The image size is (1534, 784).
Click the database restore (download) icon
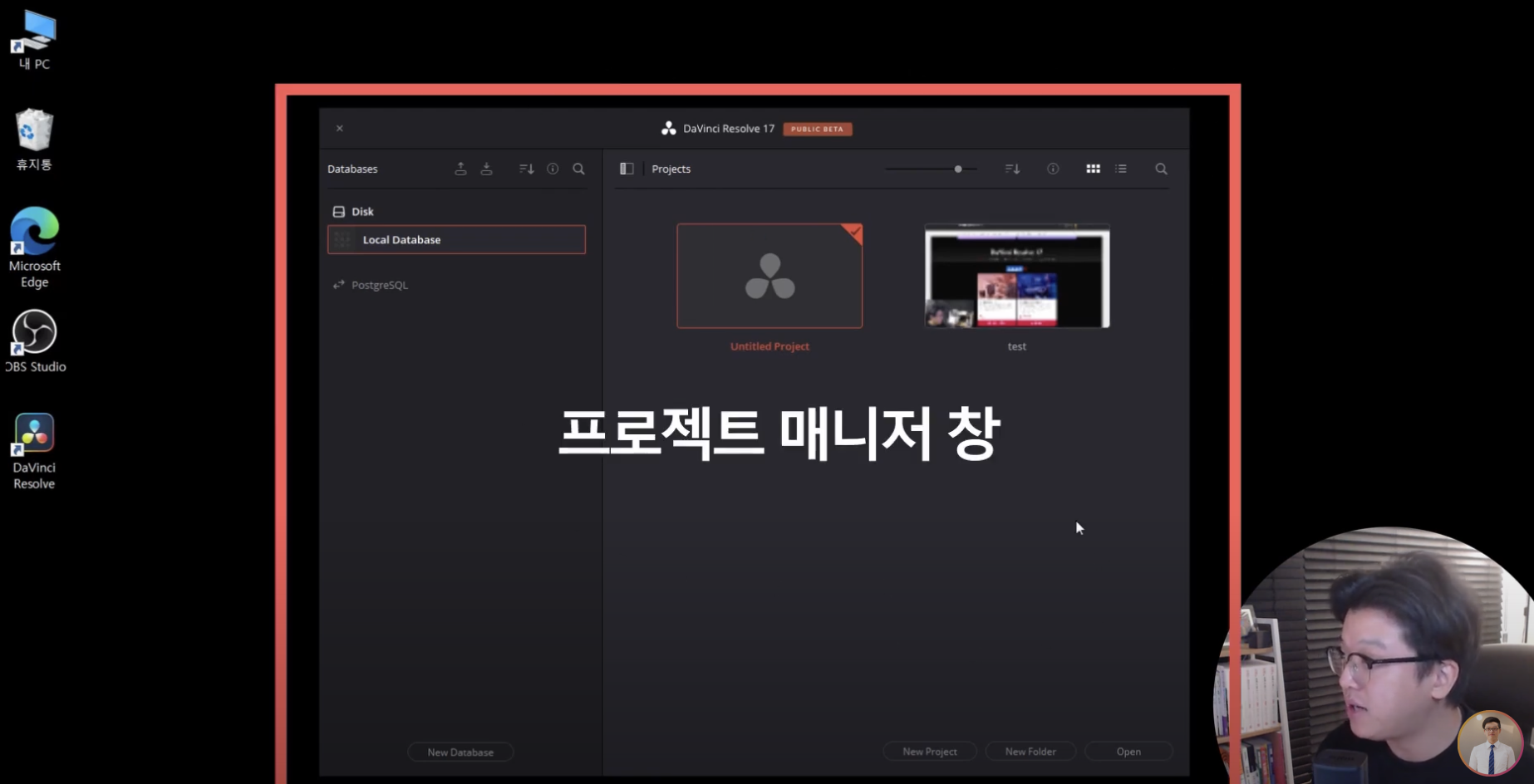pos(487,169)
